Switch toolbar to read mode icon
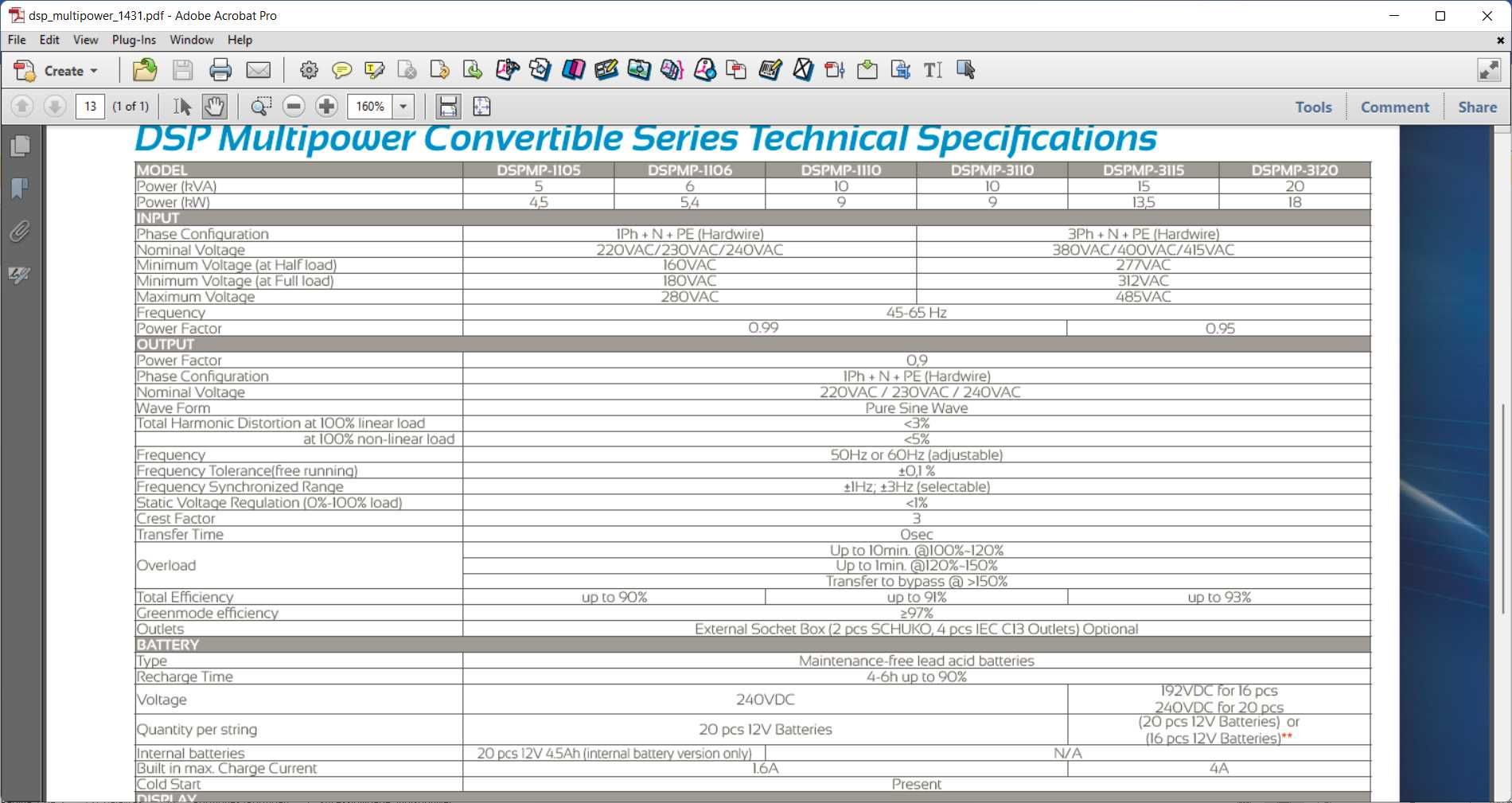The width and height of the screenshot is (1512, 803). tap(1488, 70)
